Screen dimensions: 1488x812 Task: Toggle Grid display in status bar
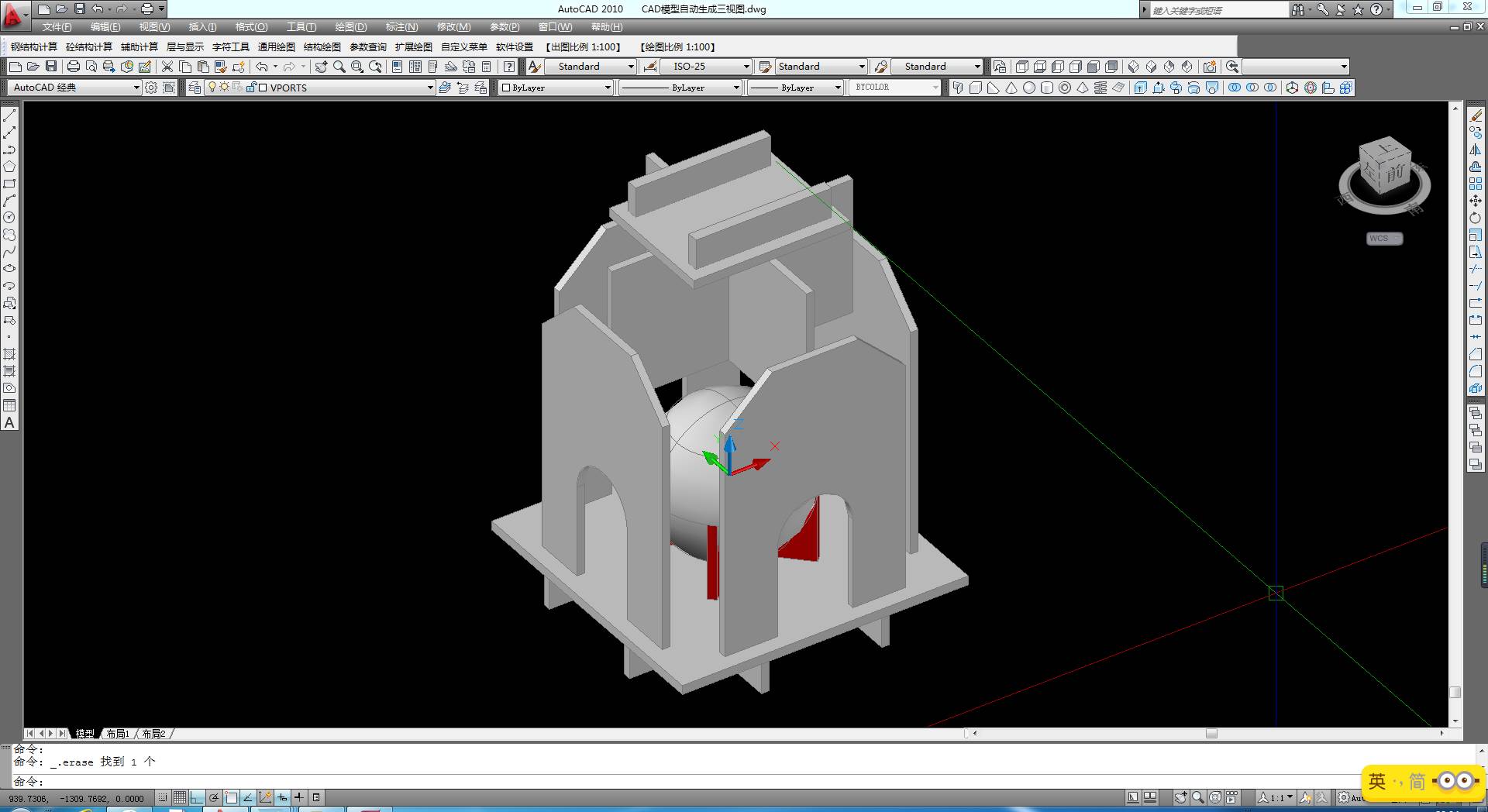pyautogui.click(x=180, y=797)
